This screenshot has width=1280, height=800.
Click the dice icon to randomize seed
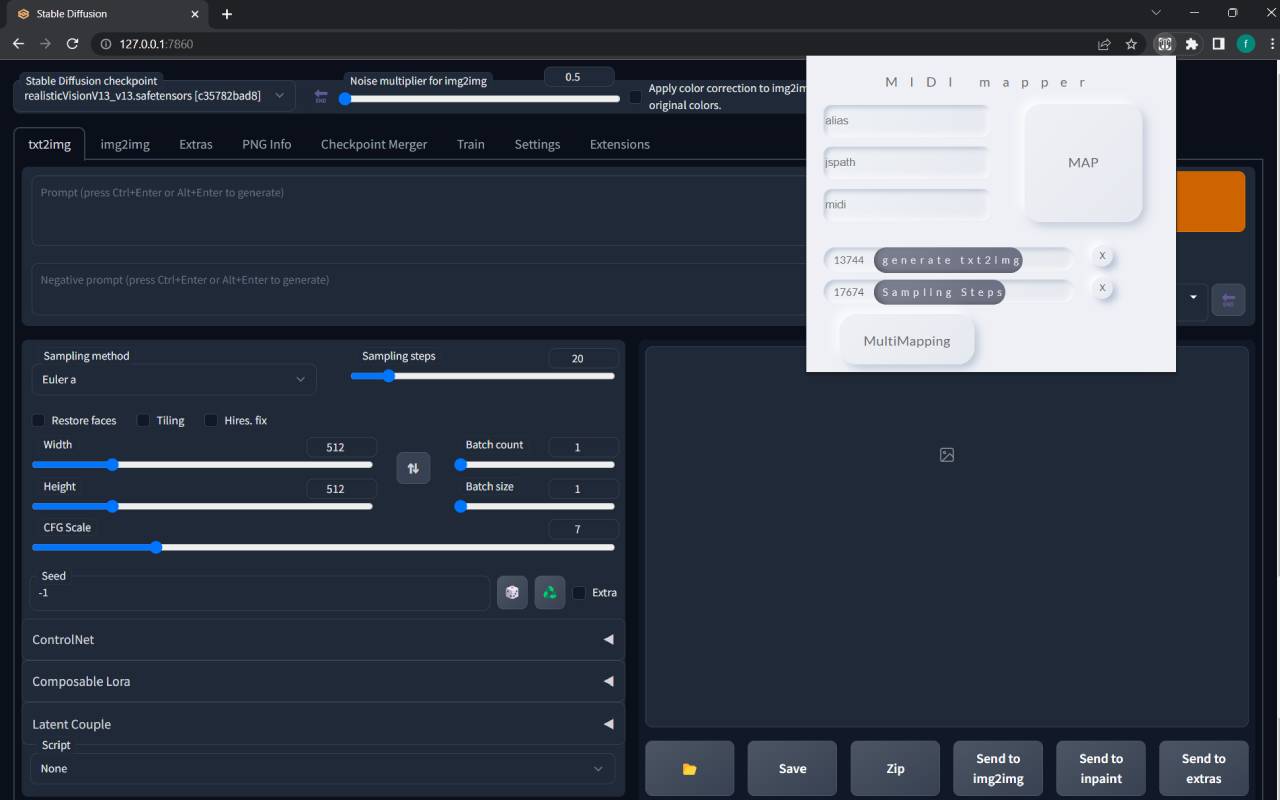click(x=512, y=592)
